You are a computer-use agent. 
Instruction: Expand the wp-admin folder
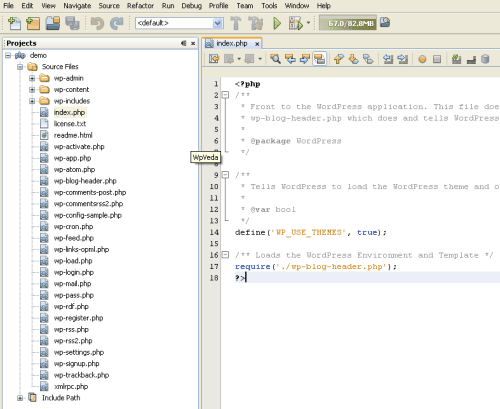pyautogui.click(x=32, y=78)
